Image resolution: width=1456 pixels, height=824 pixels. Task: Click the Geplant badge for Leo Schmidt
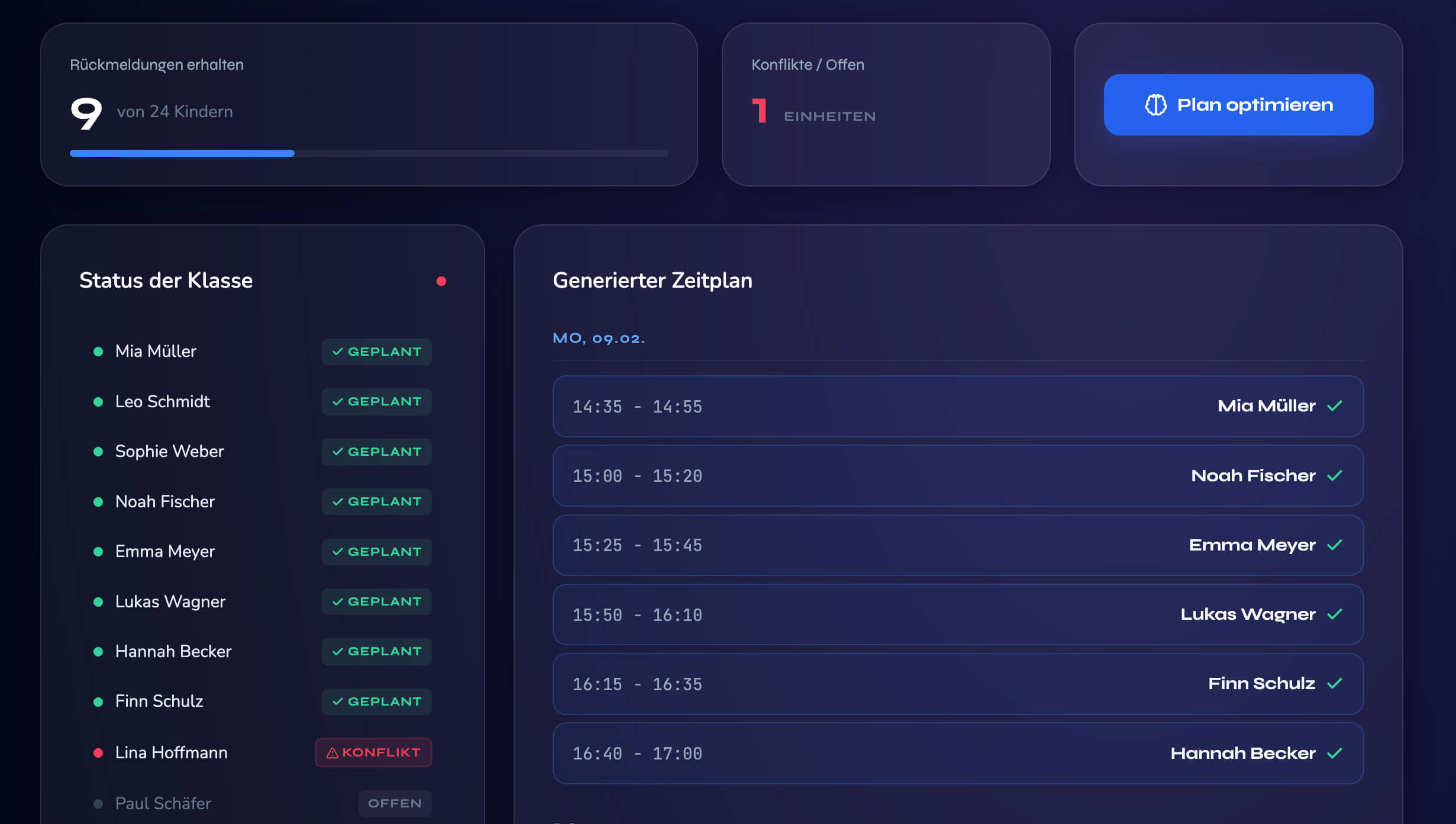click(377, 401)
